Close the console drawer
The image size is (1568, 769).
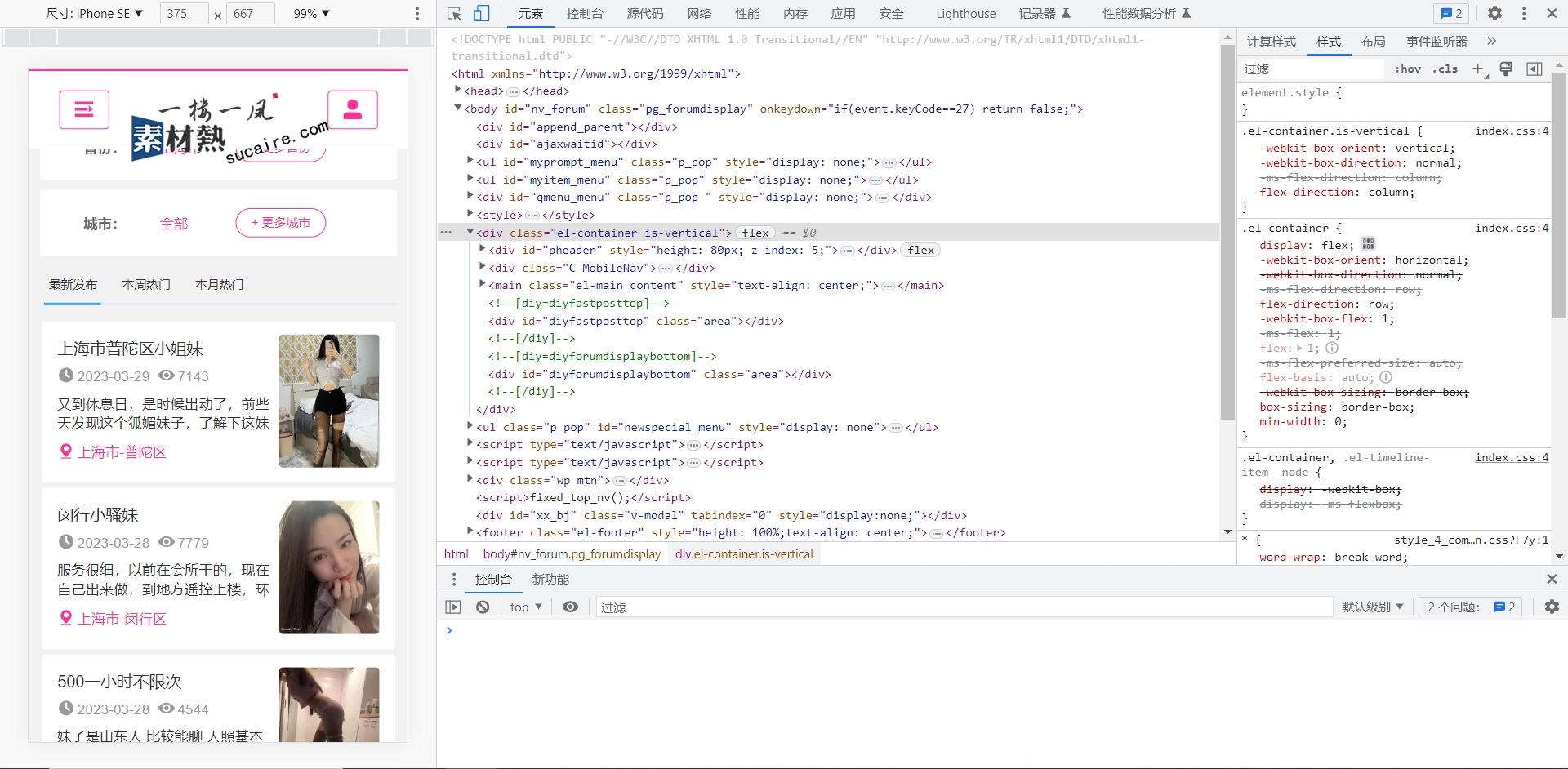click(1552, 579)
